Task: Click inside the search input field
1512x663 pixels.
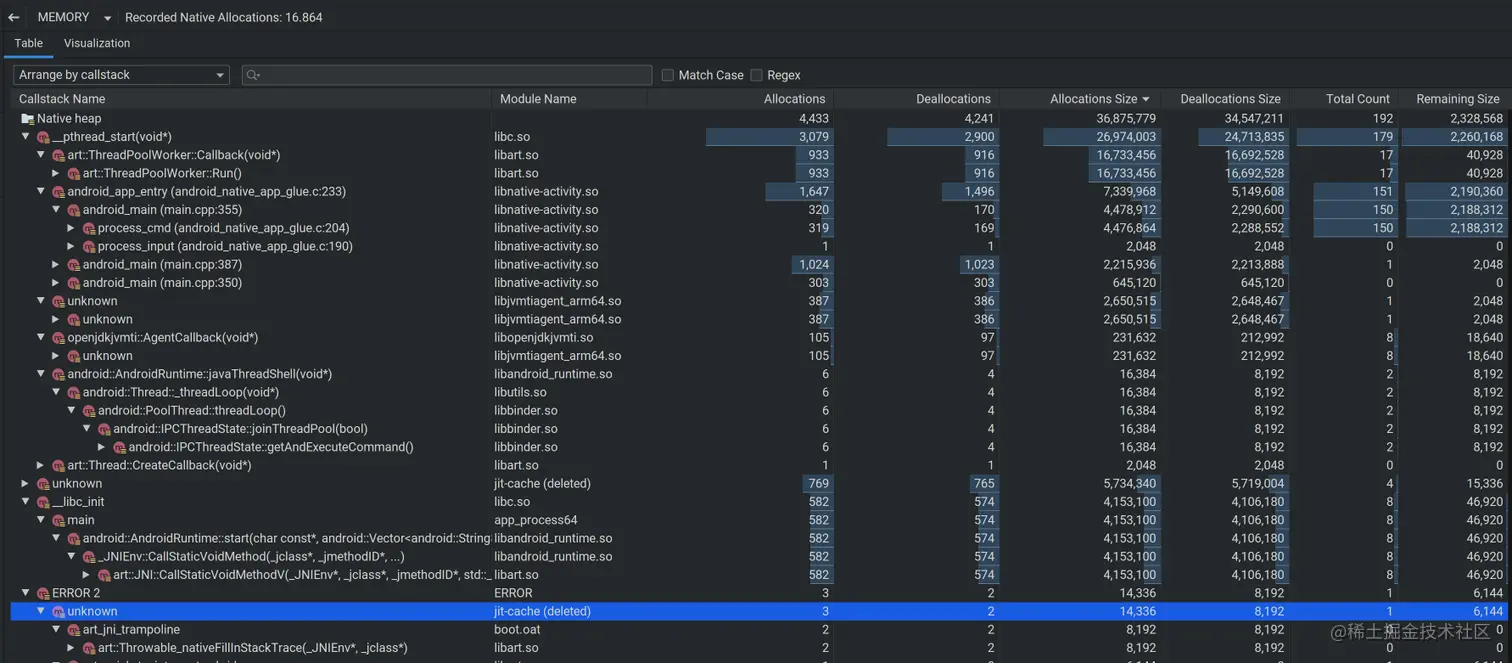Action: tap(450, 74)
